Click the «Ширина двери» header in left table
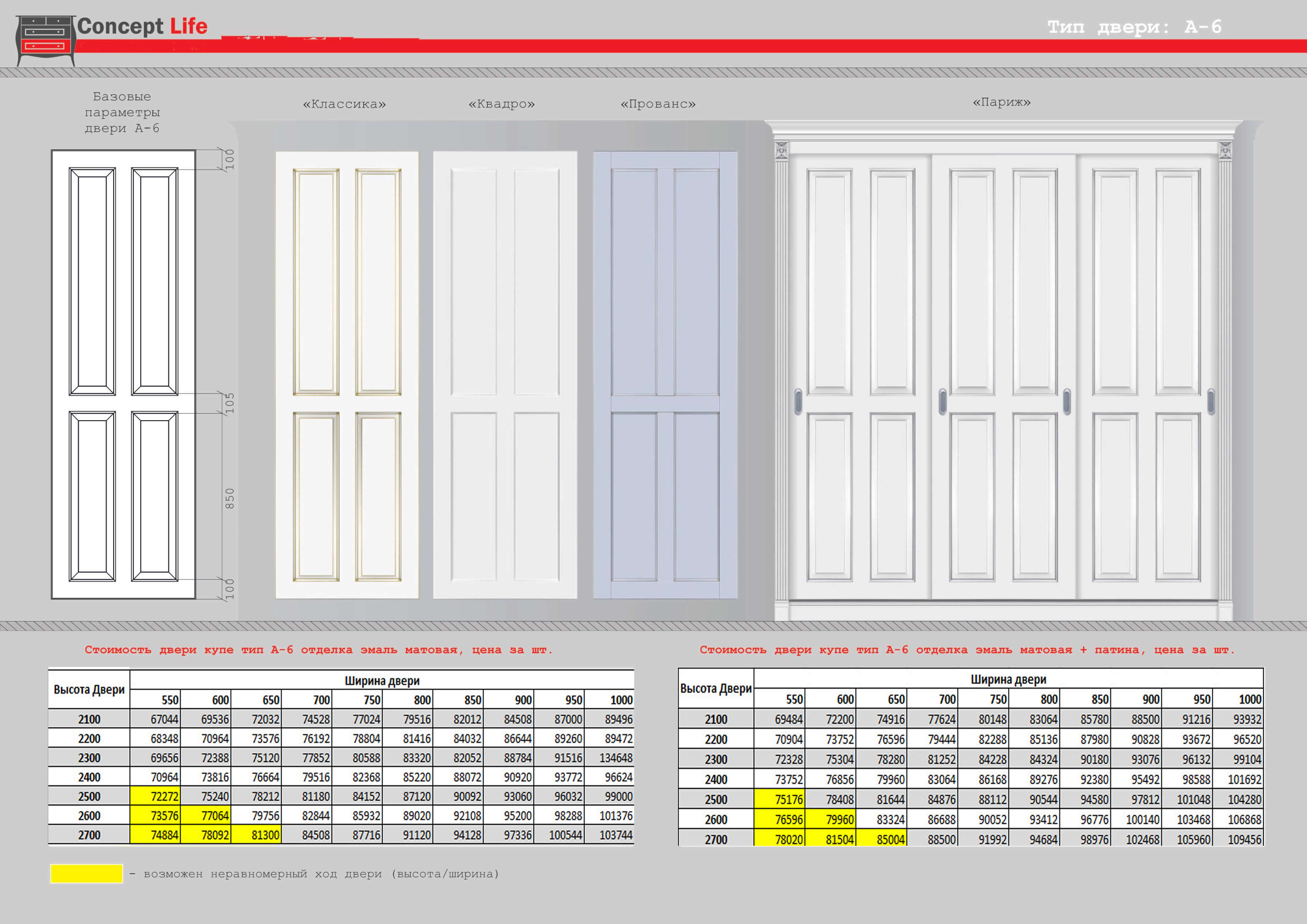 [x=382, y=680]
